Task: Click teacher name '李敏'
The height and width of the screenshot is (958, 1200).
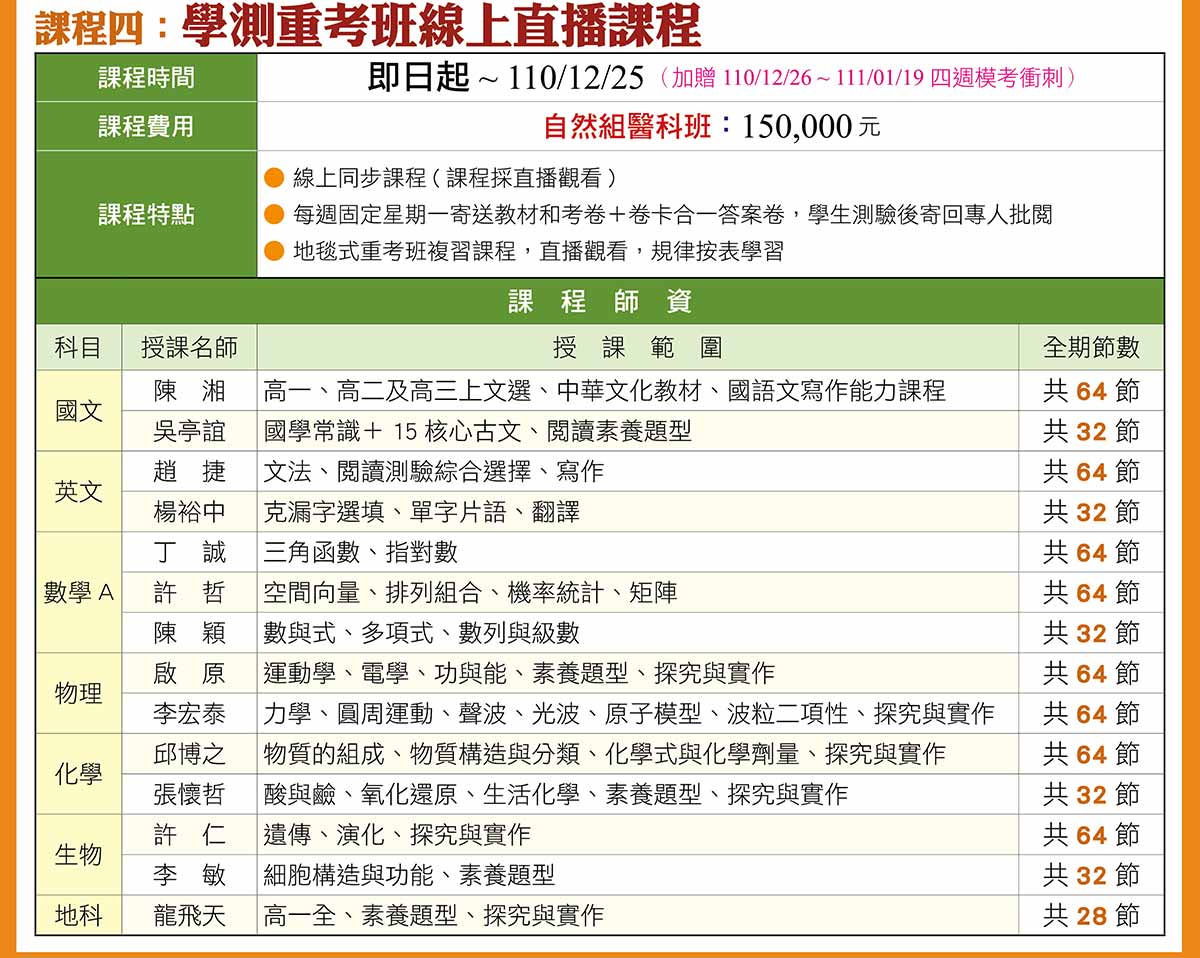Action: pos(190,876)
